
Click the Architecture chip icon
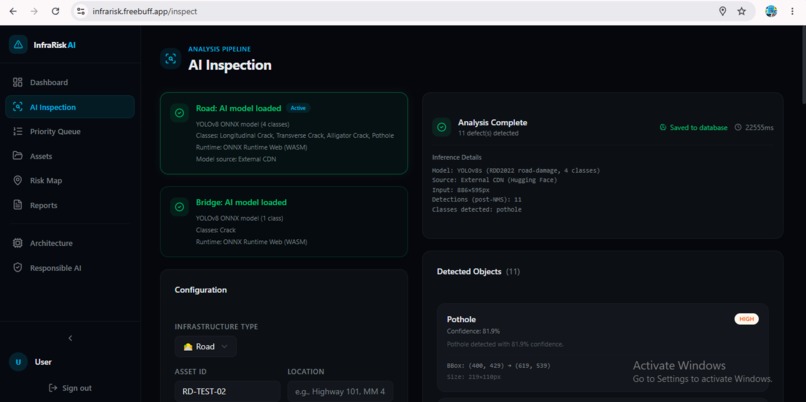(17, 243)
